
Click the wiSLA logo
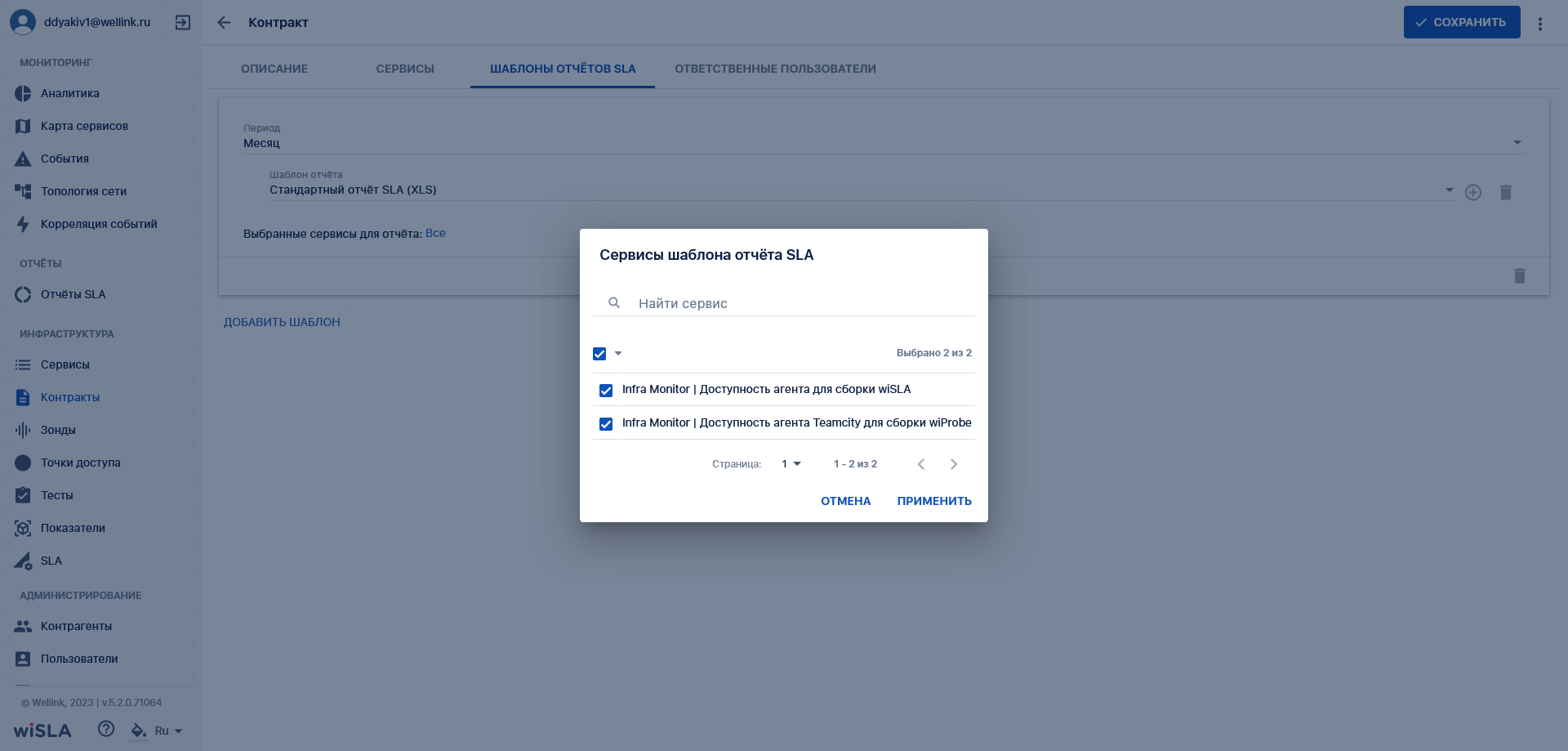42,731
